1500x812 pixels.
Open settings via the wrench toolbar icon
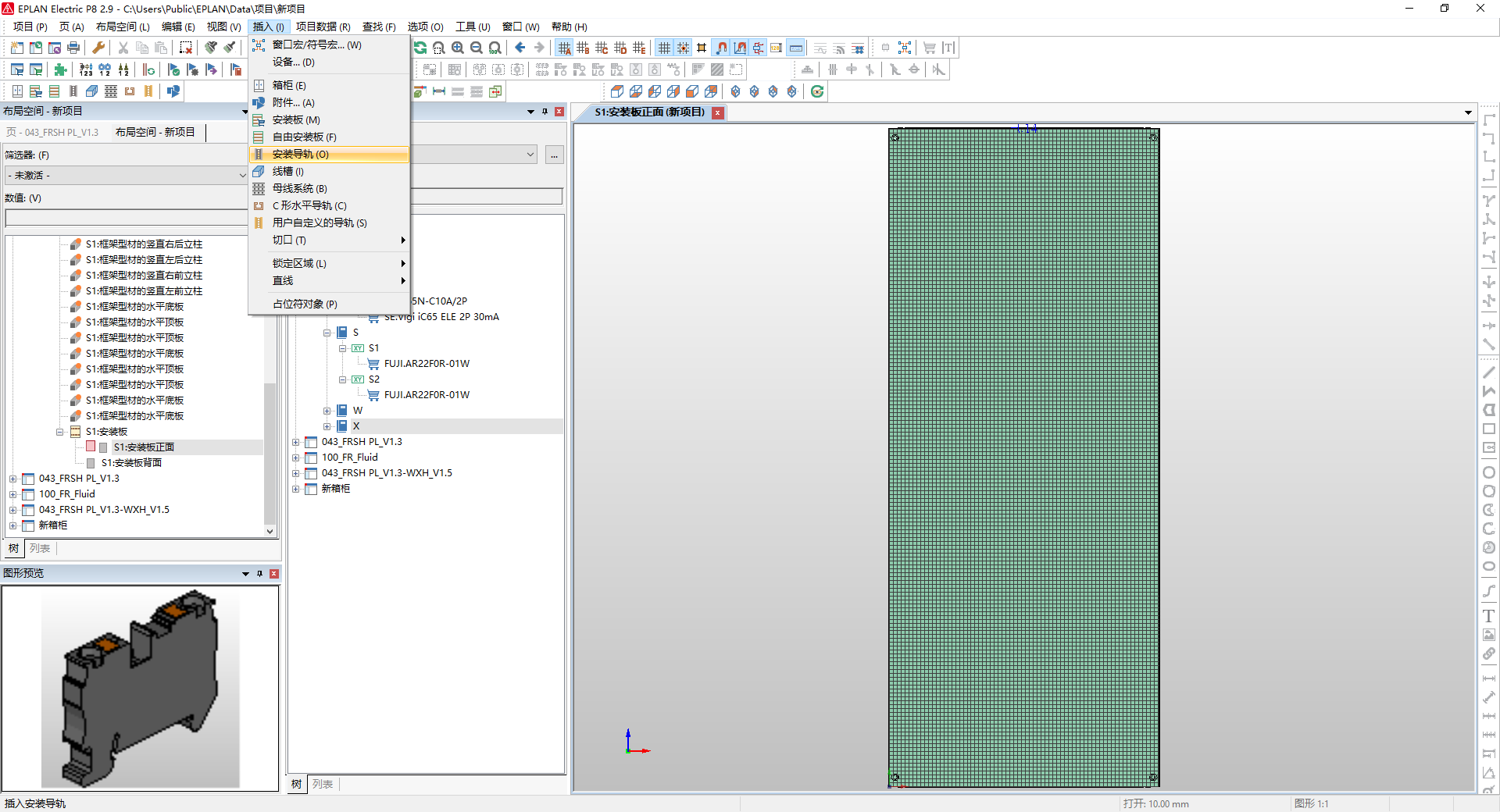click(x=98, y=47)
